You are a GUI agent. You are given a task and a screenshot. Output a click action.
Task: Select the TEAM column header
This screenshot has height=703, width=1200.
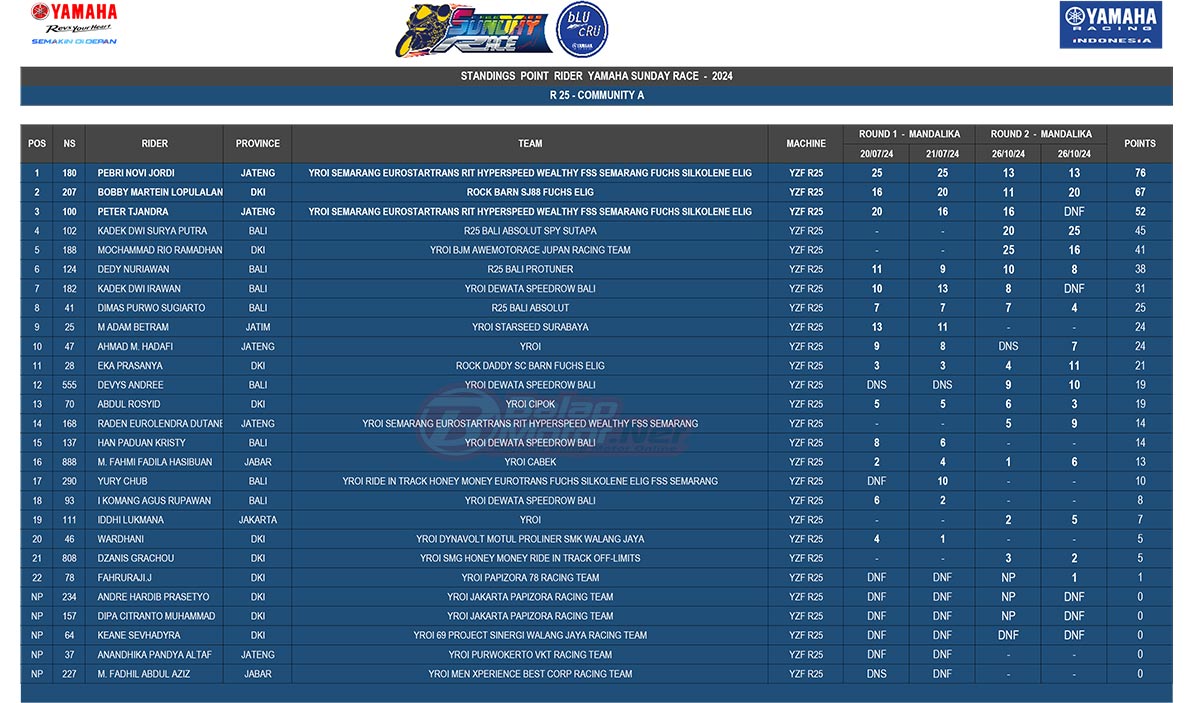pos(530,144)
